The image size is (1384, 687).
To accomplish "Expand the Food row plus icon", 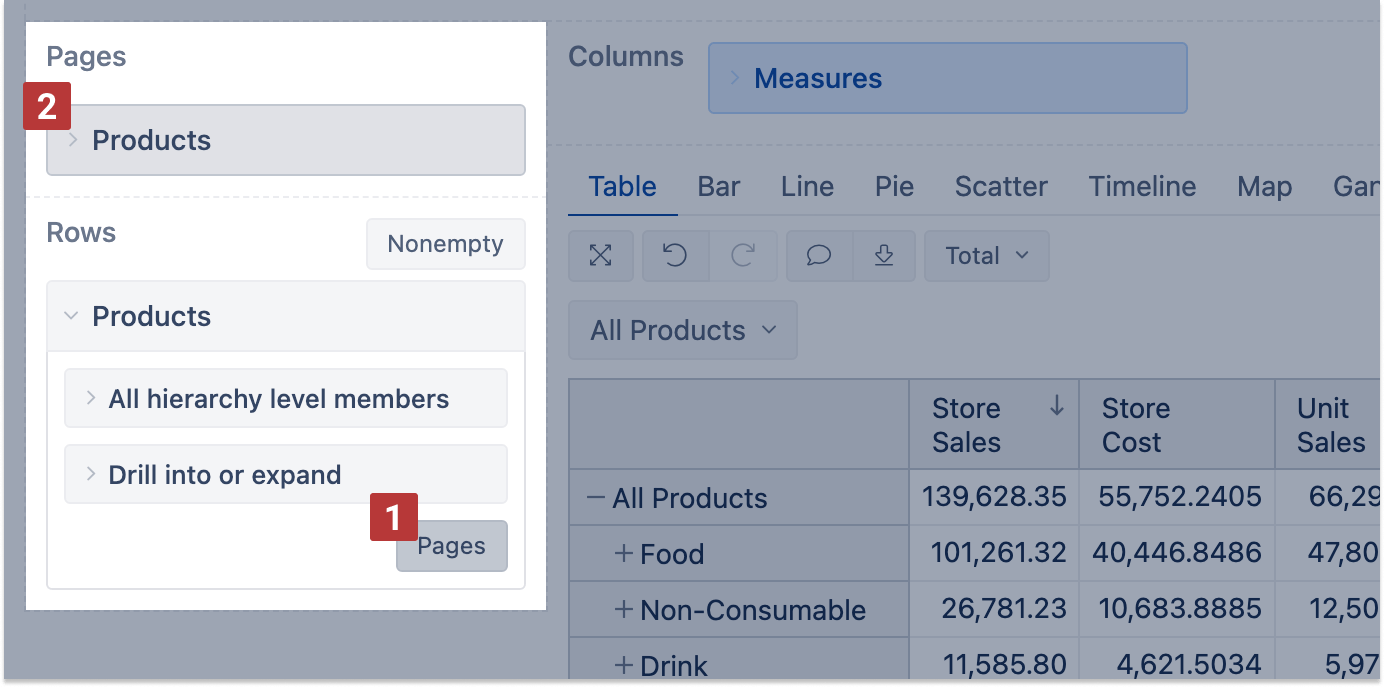I will point(624,554).
